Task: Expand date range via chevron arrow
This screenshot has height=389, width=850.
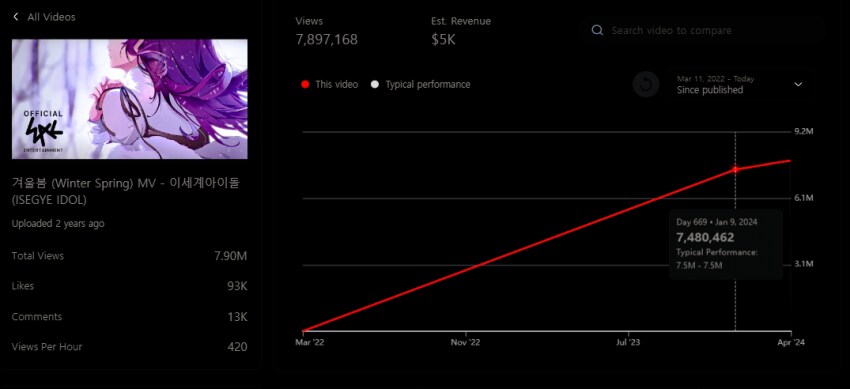Action: 798,85
